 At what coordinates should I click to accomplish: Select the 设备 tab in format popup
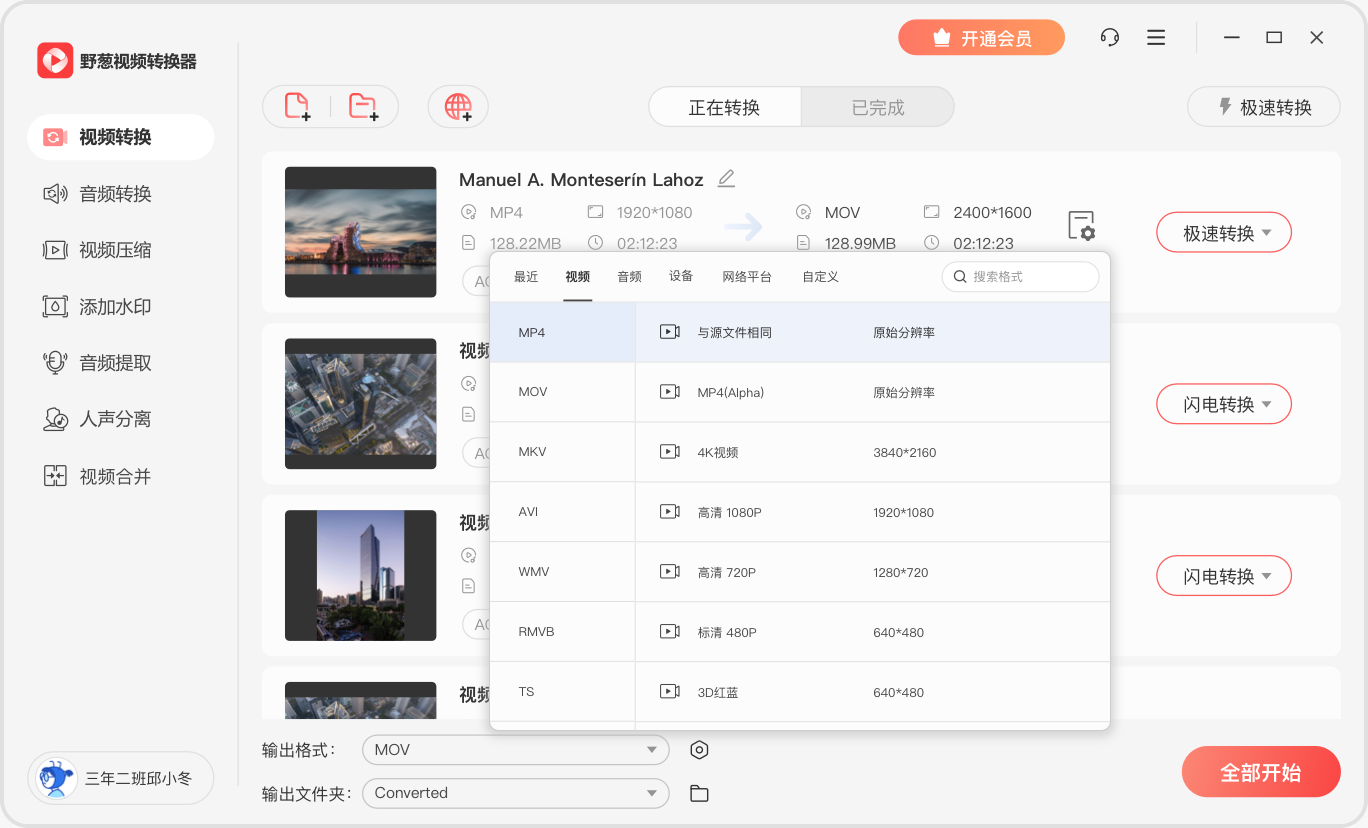tap(681, 277)
